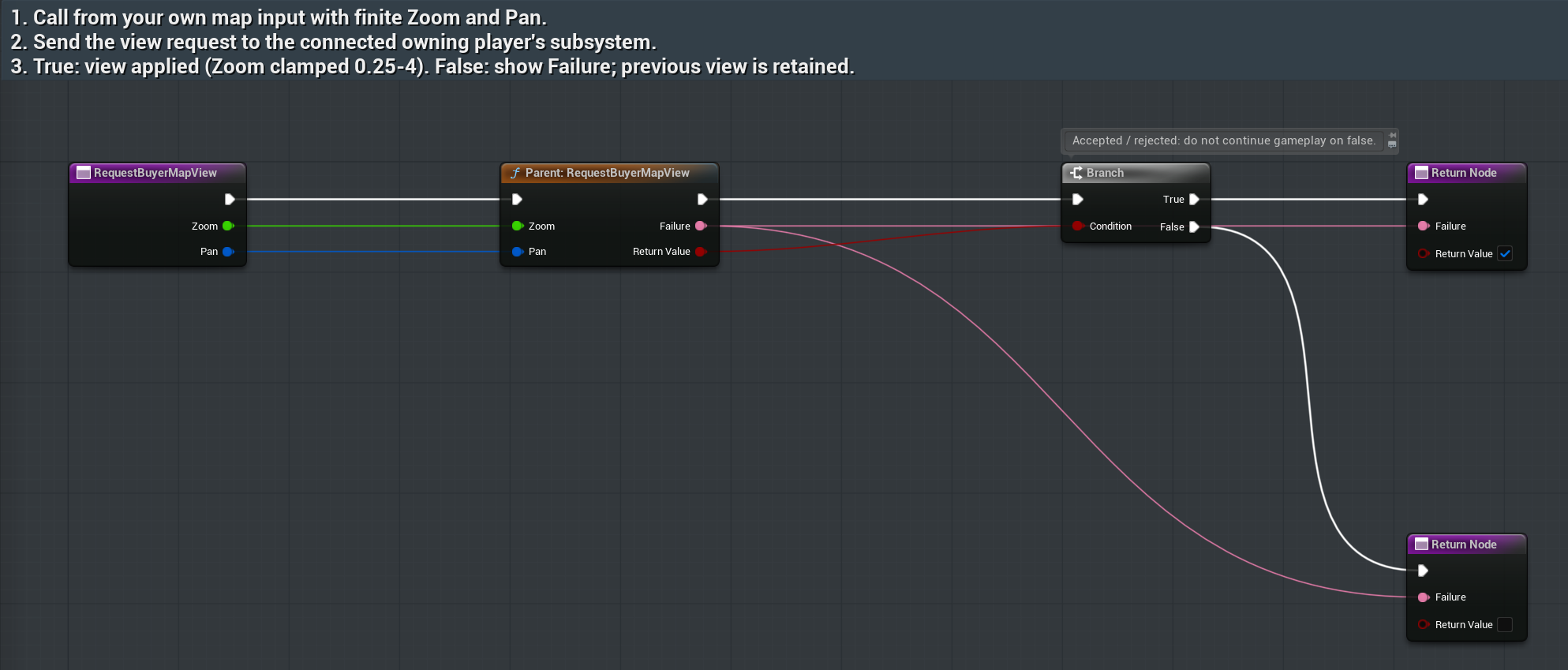This screenshot has height=670, width=1568.
Task: Select the 'Branch' node title
Action: (1105, 173)
